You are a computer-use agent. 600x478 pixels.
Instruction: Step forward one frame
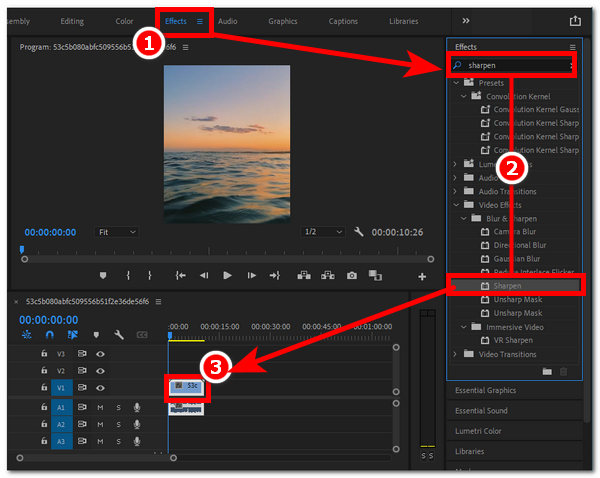pyautogui.click(x=252, y=275)
